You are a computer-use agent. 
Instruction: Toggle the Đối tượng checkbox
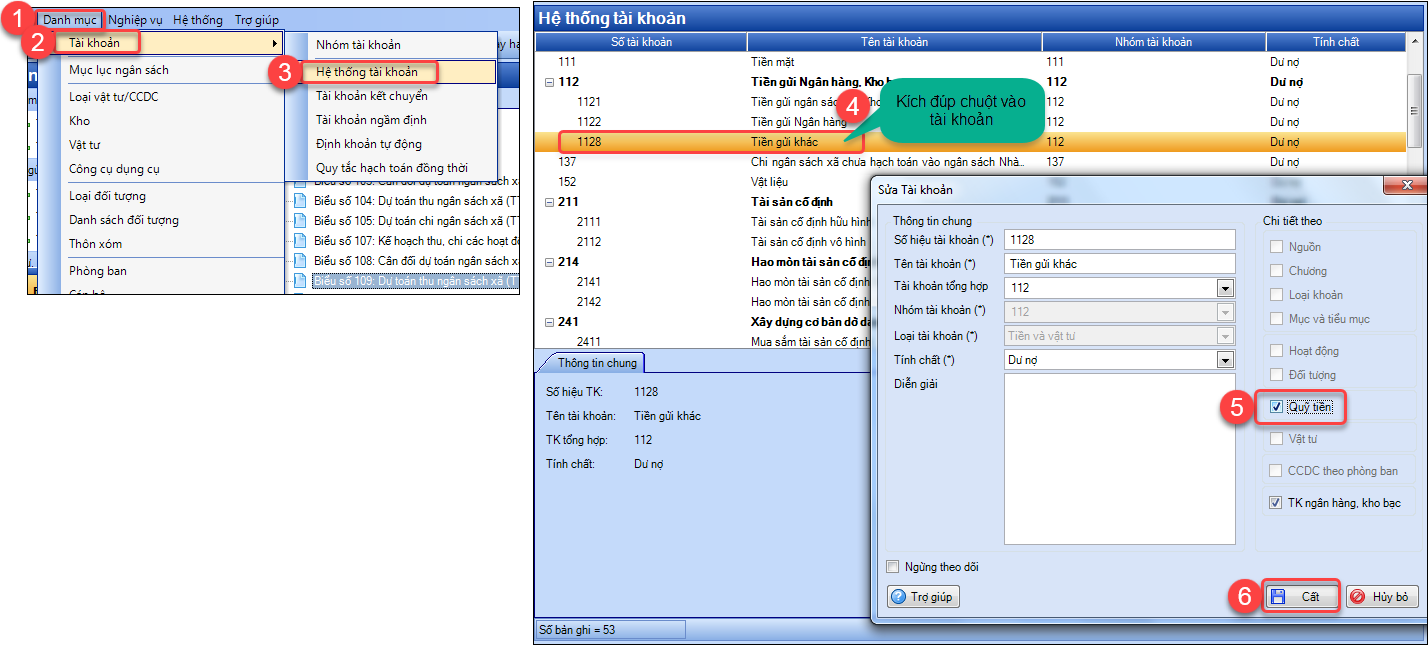click(1276, 375)
